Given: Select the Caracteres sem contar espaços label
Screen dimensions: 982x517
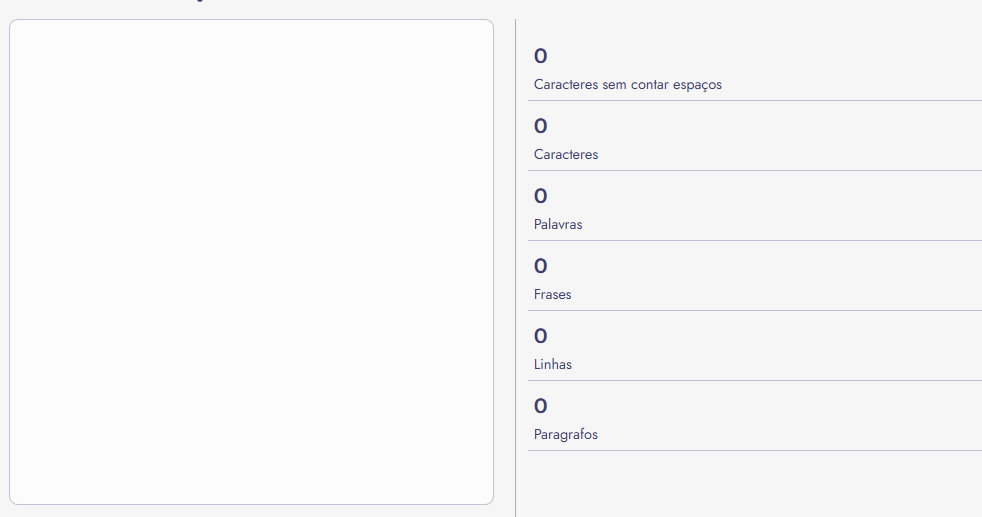Looking at the screenshot, I should (628, 84).
